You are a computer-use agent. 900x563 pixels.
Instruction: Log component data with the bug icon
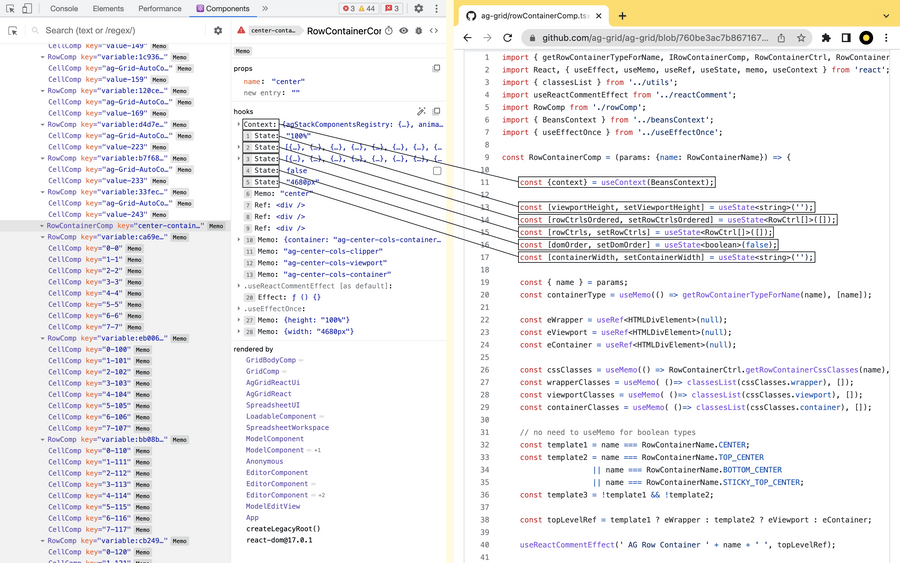tap(419, 31)
